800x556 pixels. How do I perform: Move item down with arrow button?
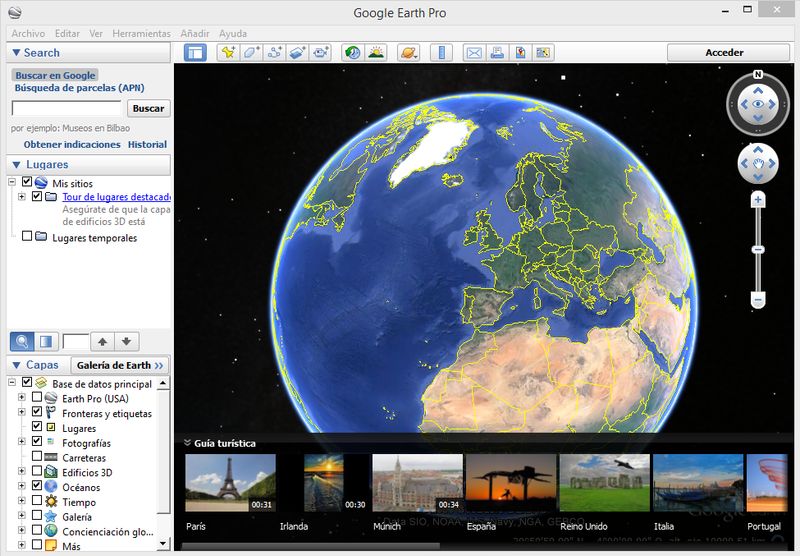127,341
